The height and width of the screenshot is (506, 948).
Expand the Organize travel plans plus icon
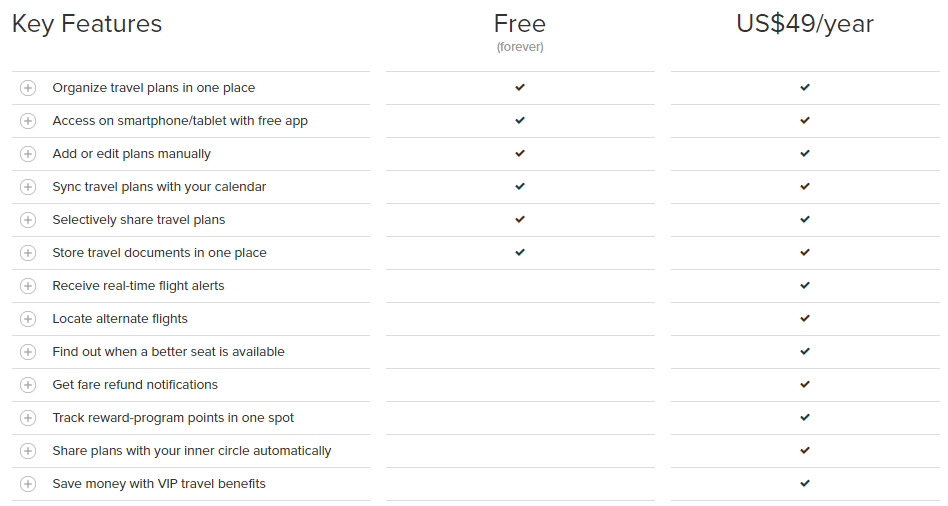click(x=28, y=88)
